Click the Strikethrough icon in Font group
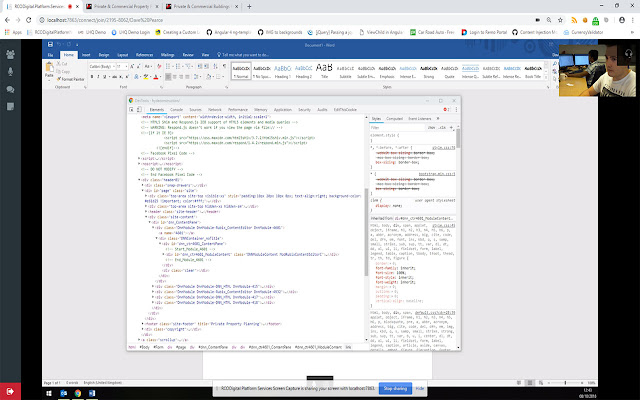 click(x=114, y=77)
